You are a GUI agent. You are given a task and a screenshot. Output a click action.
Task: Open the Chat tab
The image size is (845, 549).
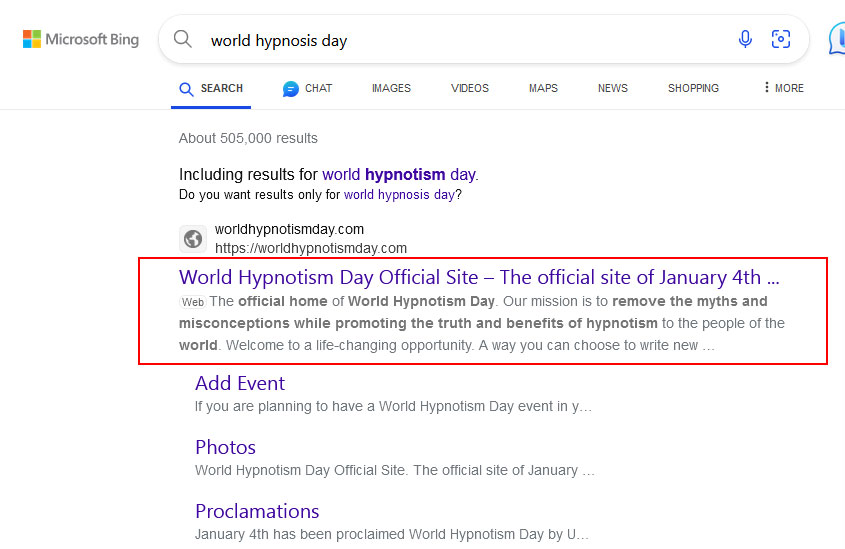coord(307,88)
